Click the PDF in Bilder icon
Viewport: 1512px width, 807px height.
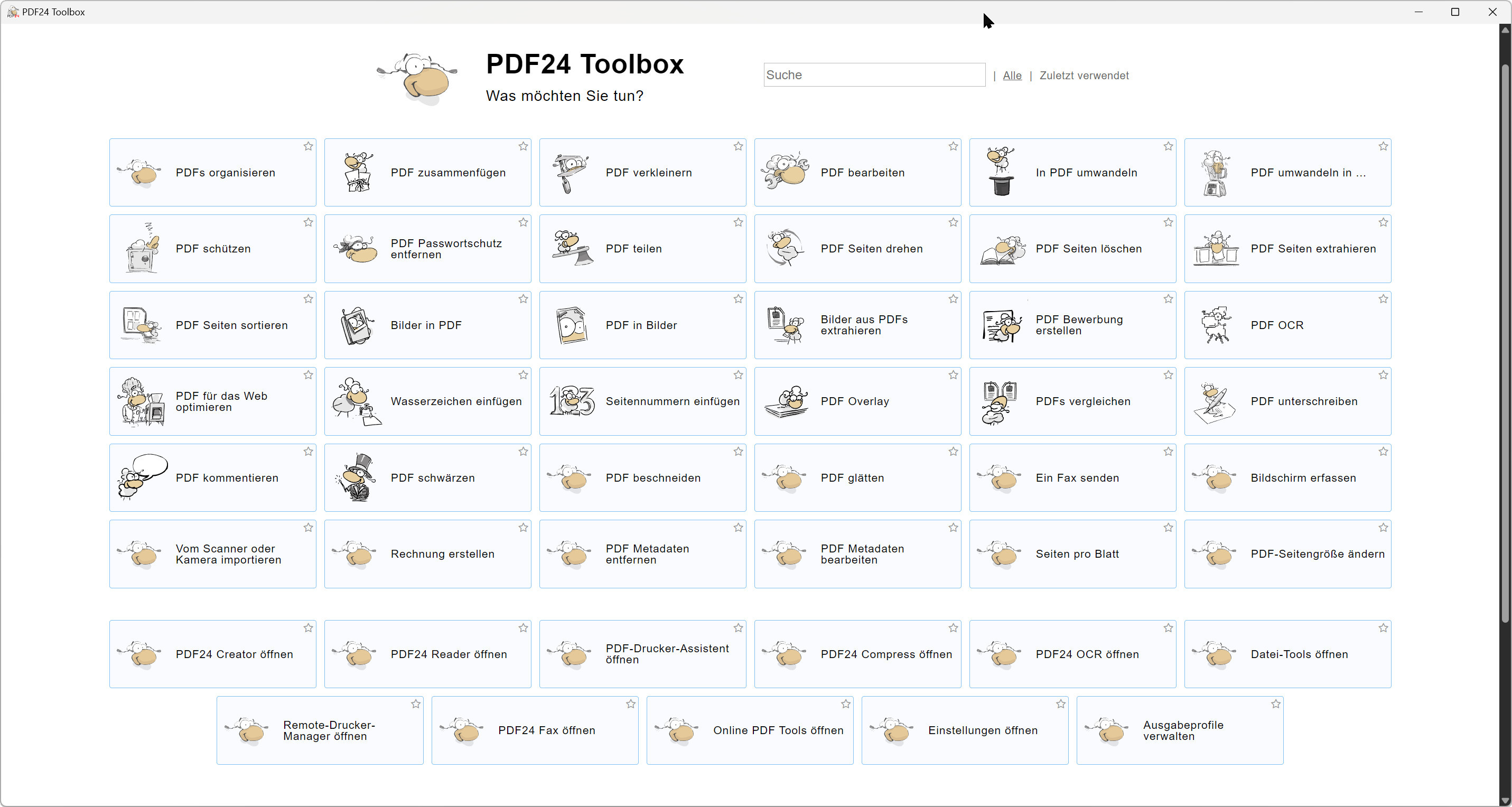click(571, 325)
